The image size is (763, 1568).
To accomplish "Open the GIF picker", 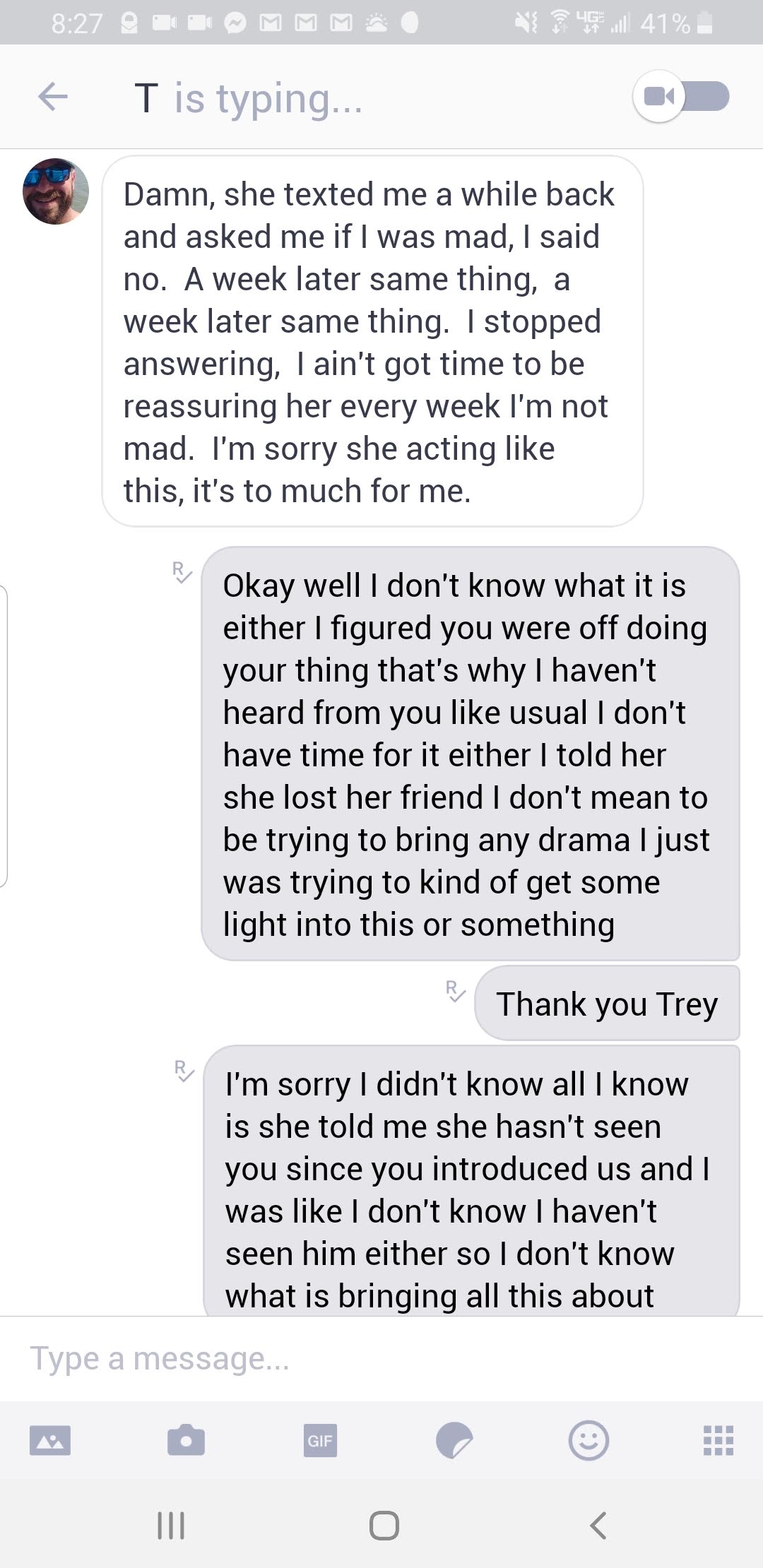I will (320, 1440).
